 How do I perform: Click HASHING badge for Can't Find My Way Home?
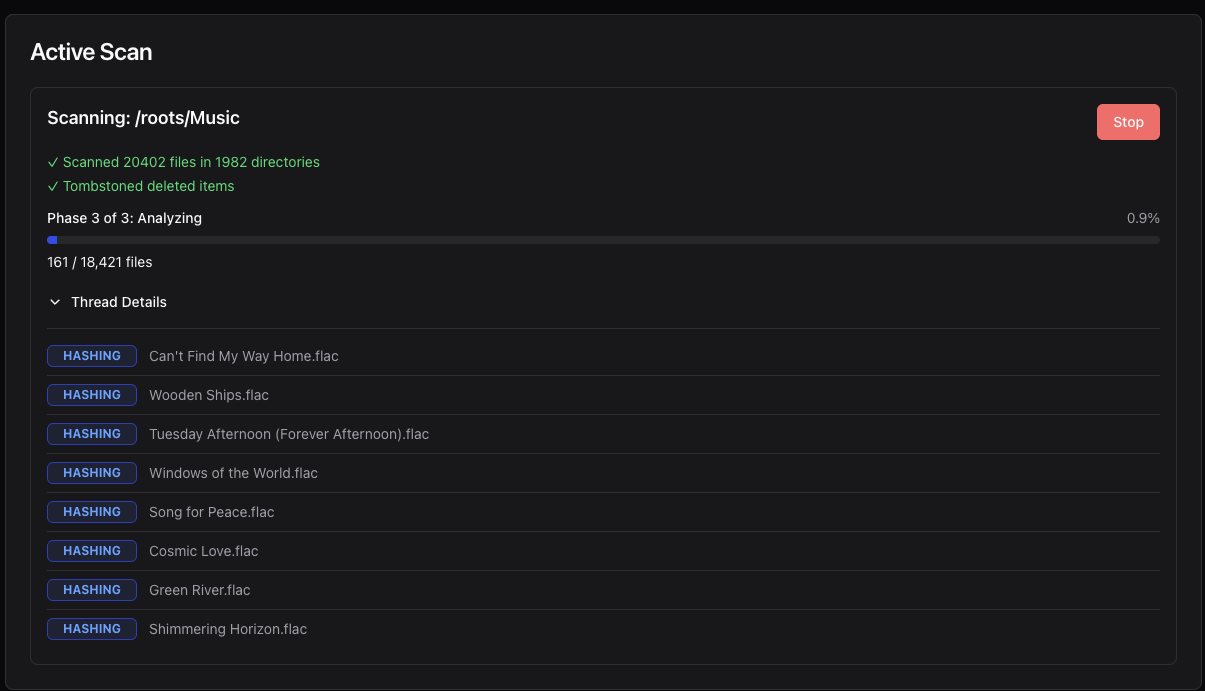(92, 356)
